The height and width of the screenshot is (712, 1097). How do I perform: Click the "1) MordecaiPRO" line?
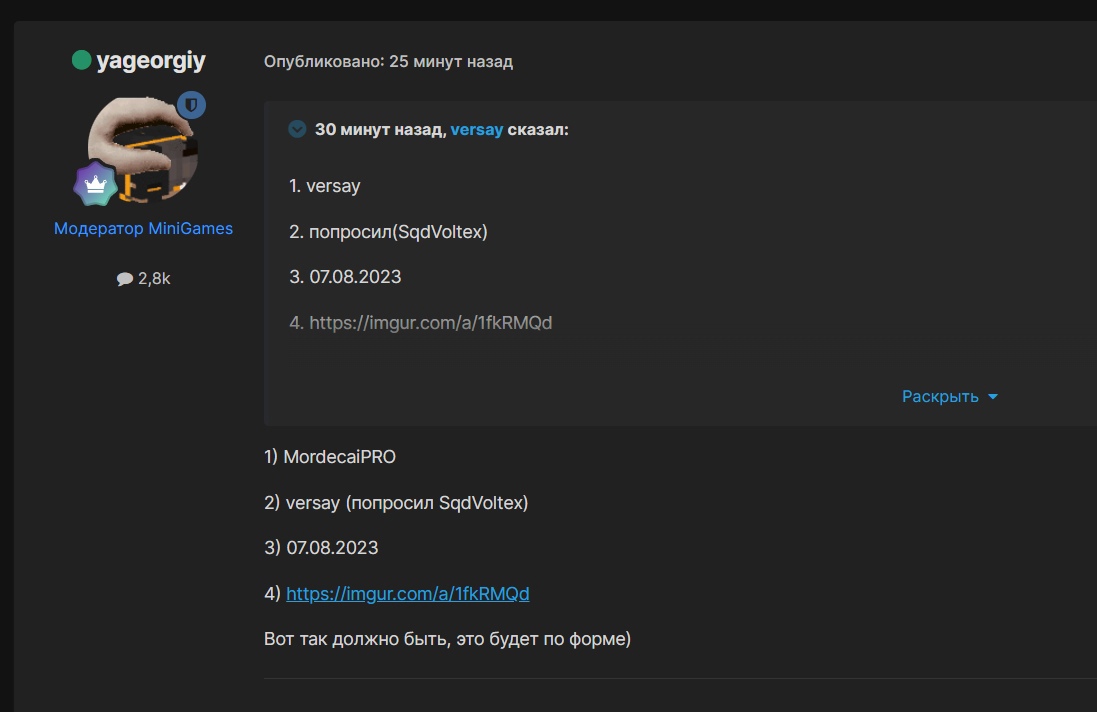click(x=330, y=457)
